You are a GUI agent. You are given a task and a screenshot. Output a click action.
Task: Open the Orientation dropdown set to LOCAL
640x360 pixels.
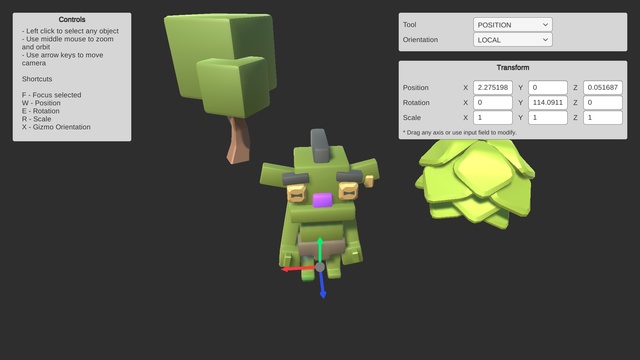(x=513, y=40)
